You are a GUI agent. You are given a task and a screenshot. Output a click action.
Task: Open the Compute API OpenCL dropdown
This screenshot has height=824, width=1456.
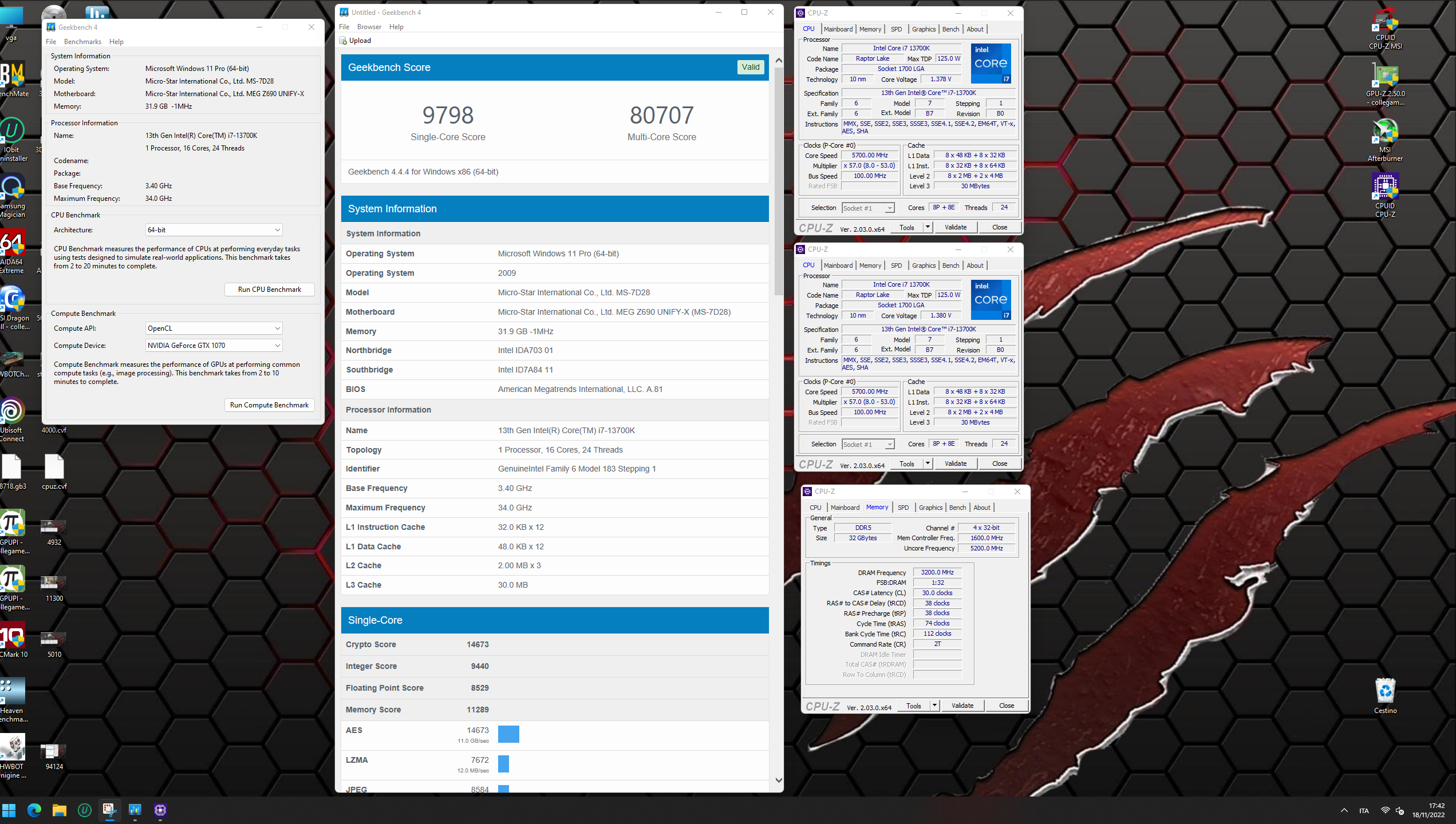tap(214, 328)
